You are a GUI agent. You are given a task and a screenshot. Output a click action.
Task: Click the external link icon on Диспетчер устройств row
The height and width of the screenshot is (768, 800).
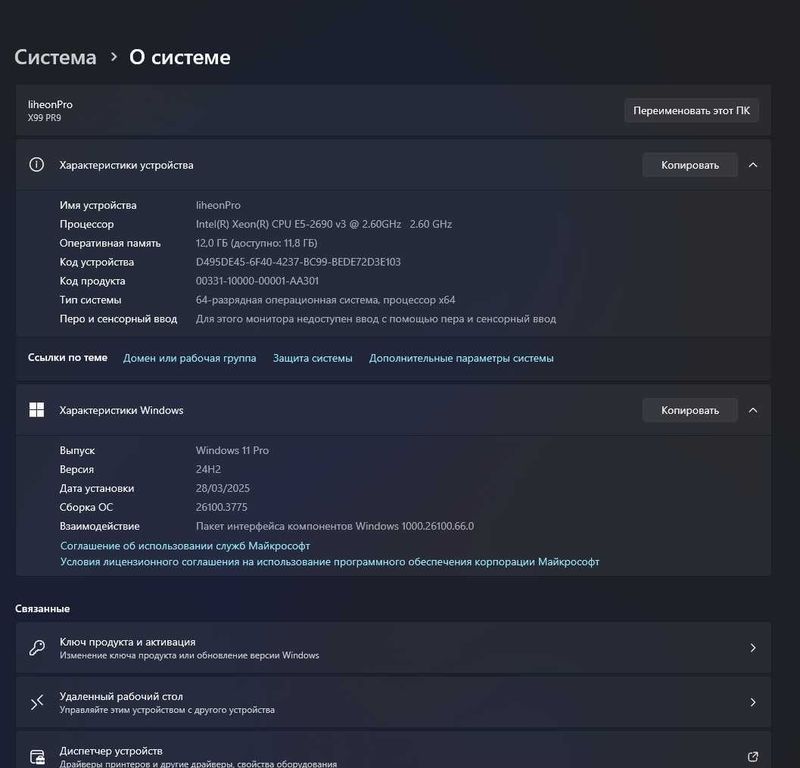[x=753, y=756]
